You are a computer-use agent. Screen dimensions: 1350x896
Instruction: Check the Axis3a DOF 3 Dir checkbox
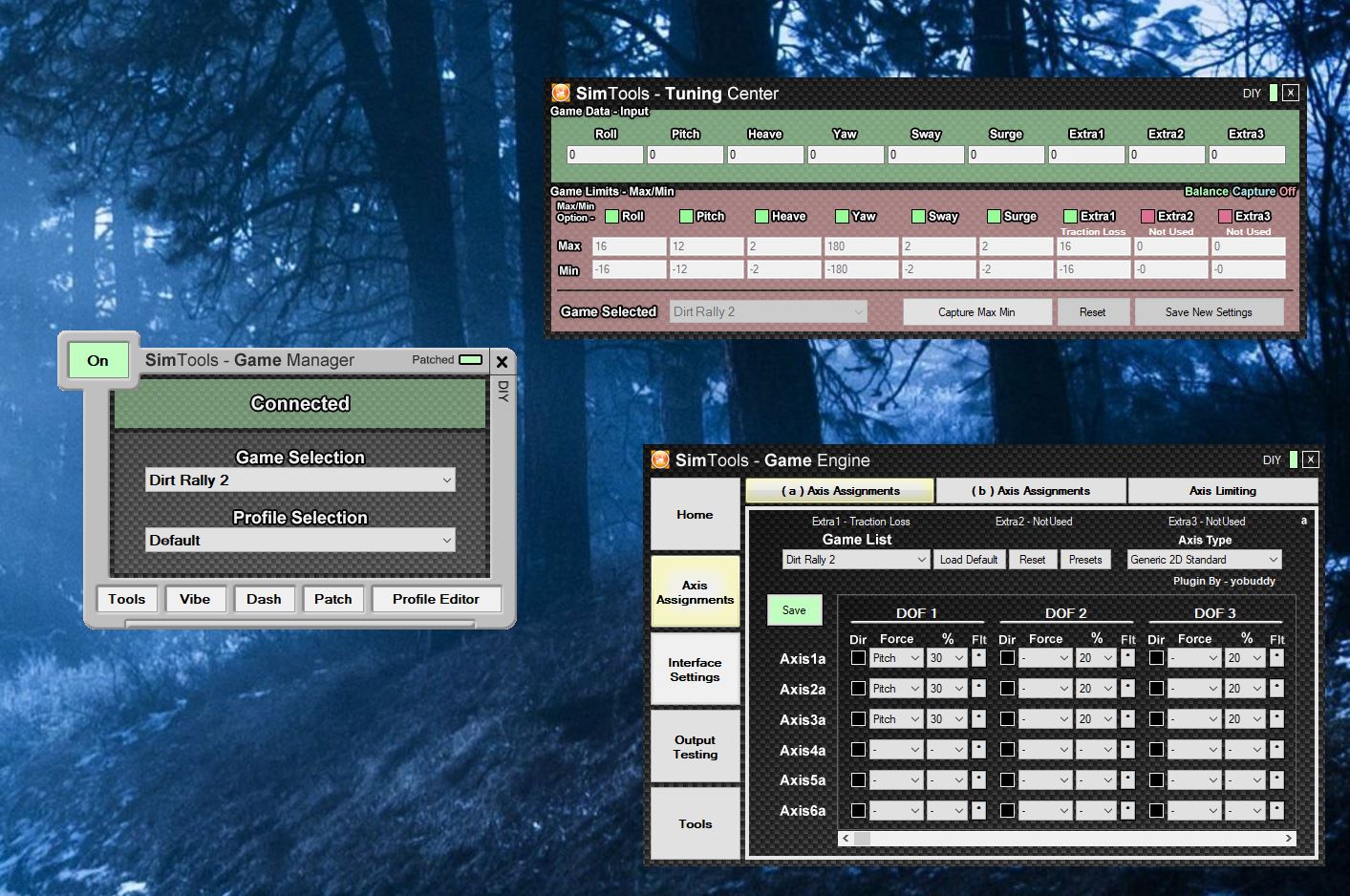click(x=1156, y=719)
